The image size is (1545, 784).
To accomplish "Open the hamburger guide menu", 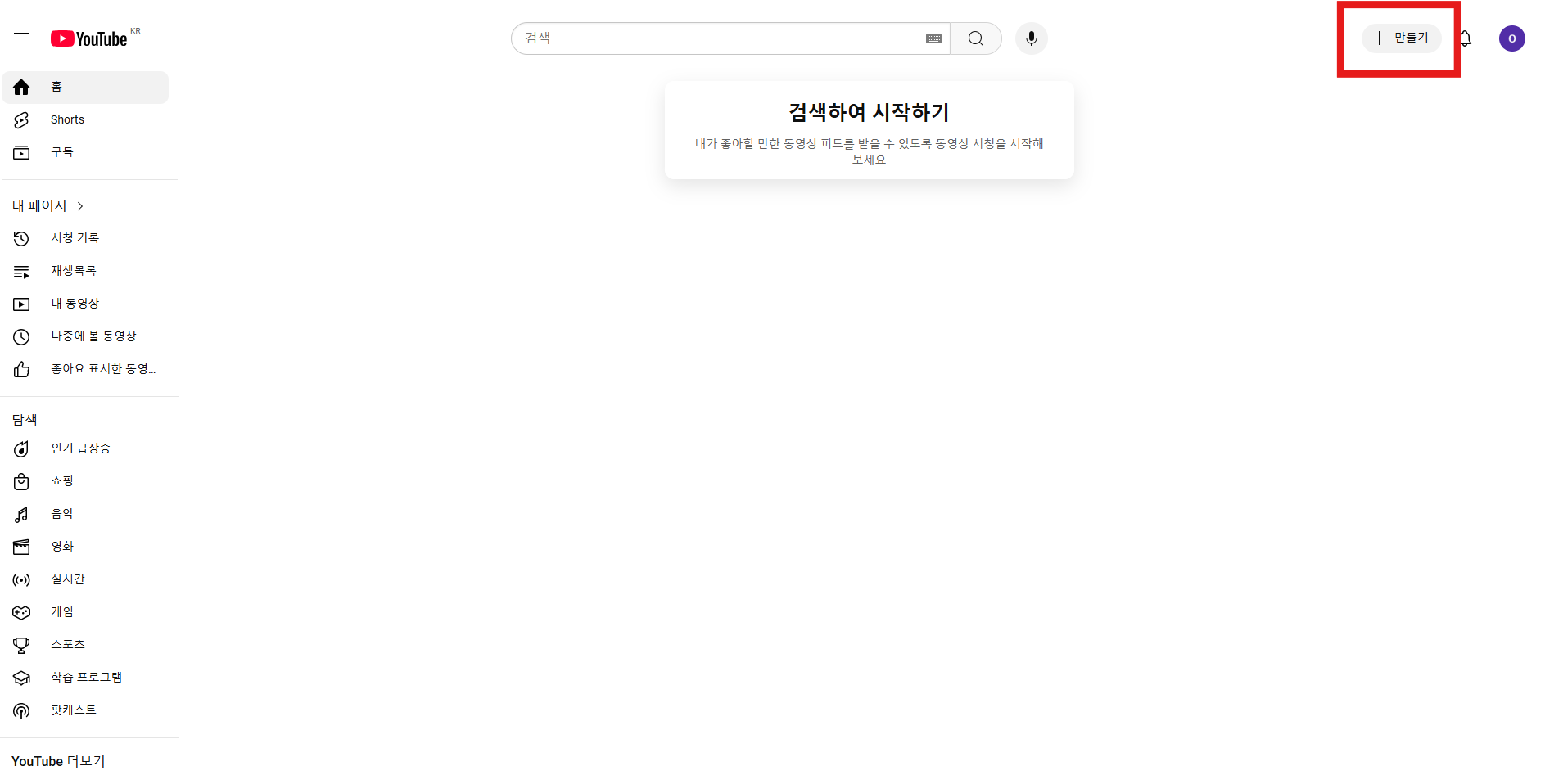I will pyautogui.click(x=21, y=38).
